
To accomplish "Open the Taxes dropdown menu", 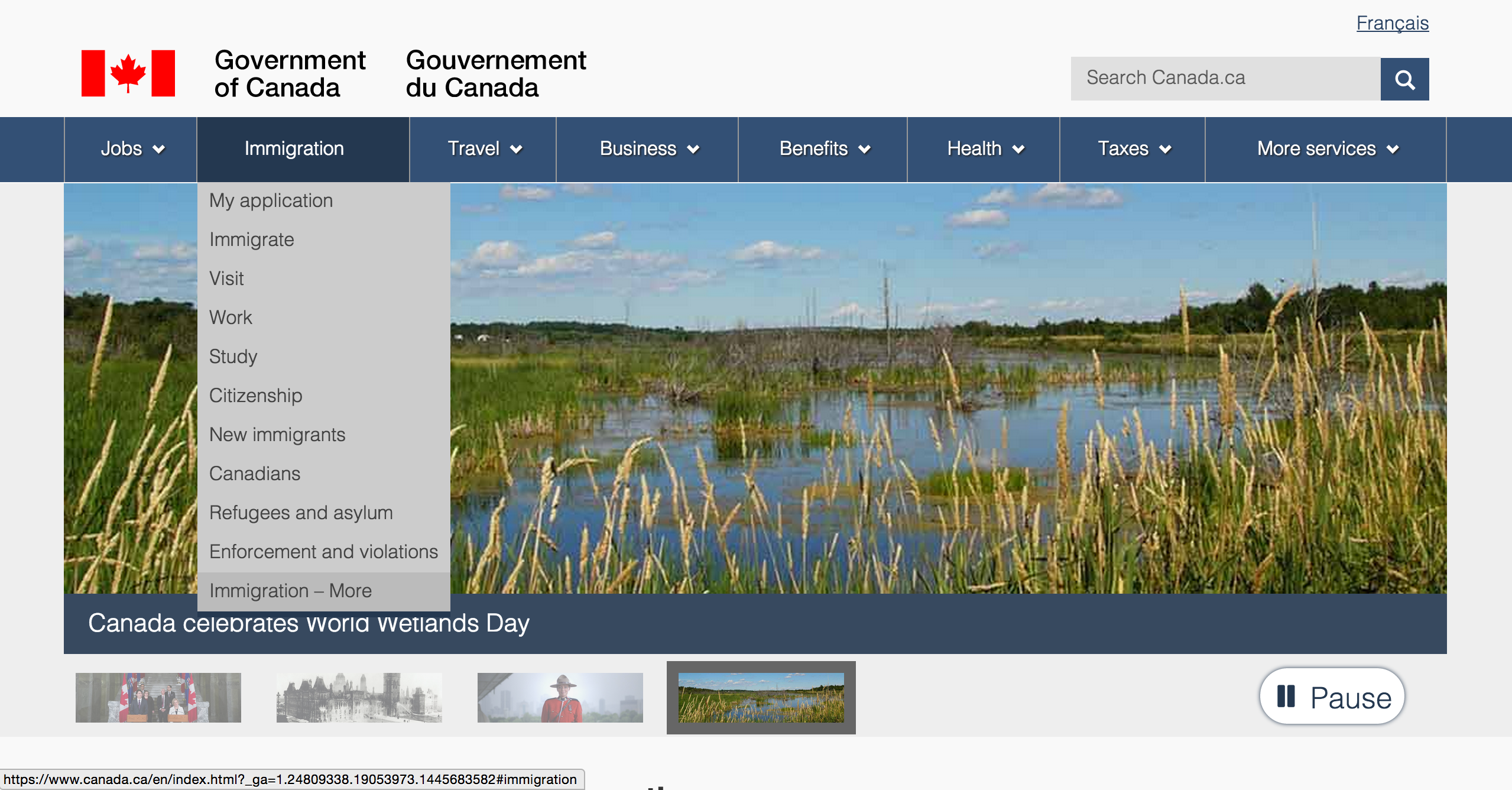I will (x=1133, y=149).
